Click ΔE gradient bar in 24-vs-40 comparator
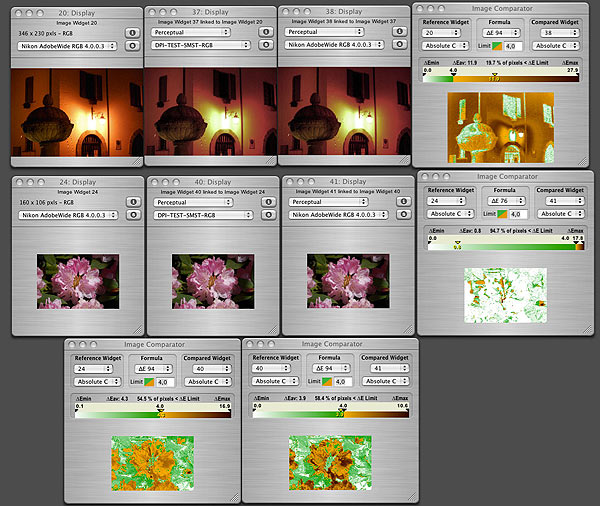Screen dimensions: 600x506 pyautogui.click(x=153, y=415)
